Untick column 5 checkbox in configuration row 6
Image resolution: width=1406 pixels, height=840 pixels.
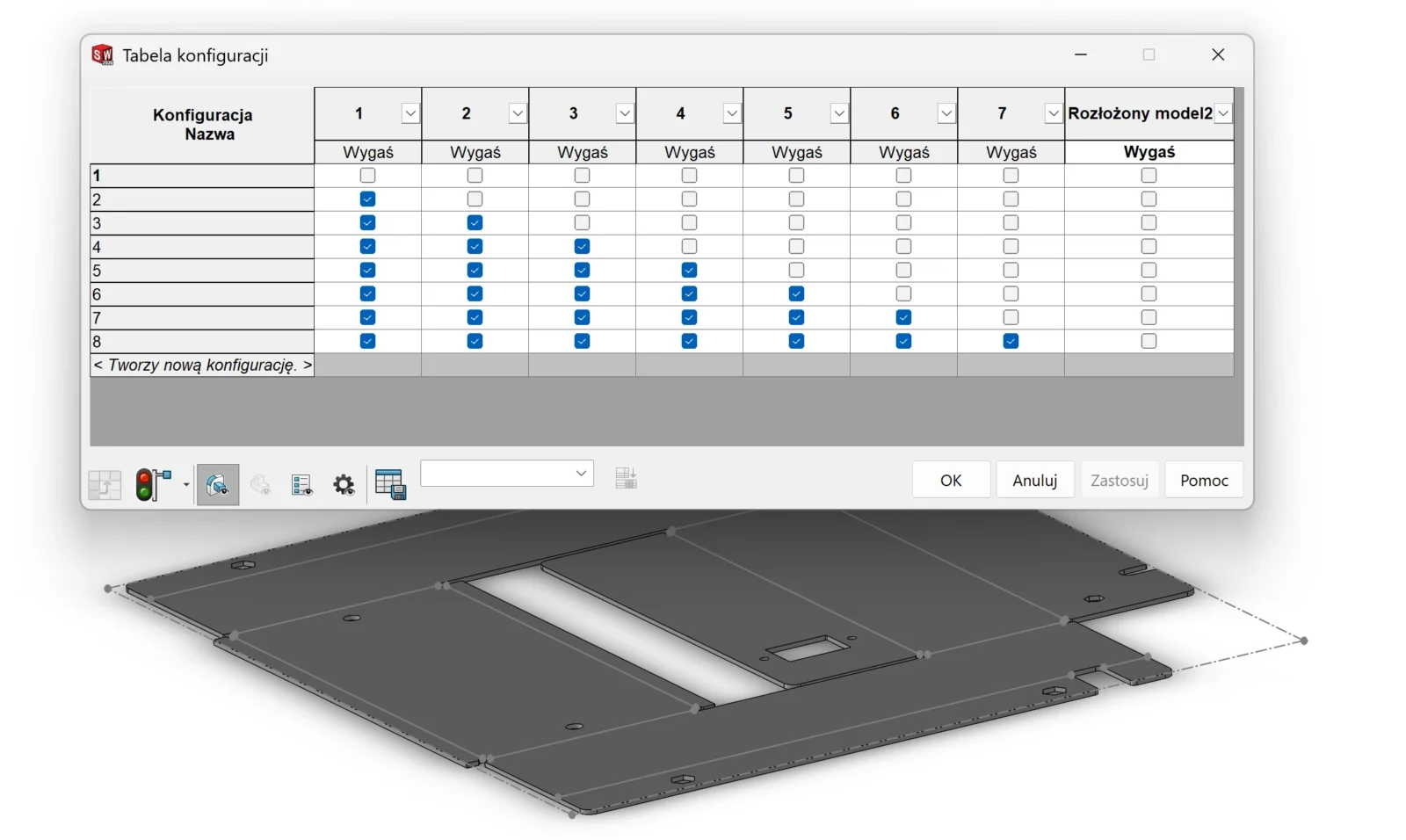pyautogui.click(x=796, y=294)
